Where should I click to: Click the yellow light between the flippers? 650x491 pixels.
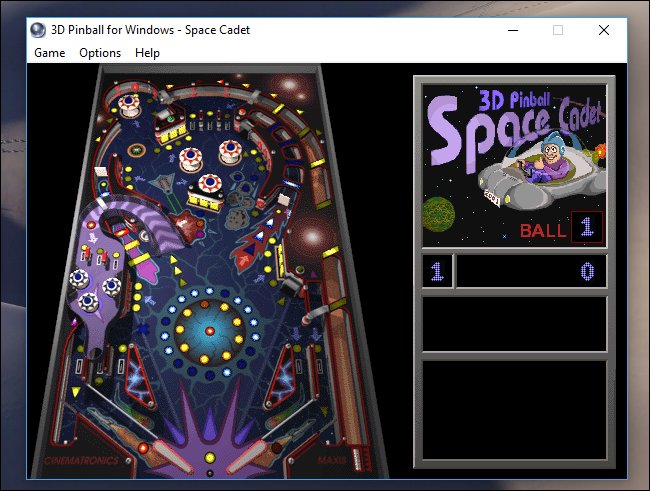210,457
